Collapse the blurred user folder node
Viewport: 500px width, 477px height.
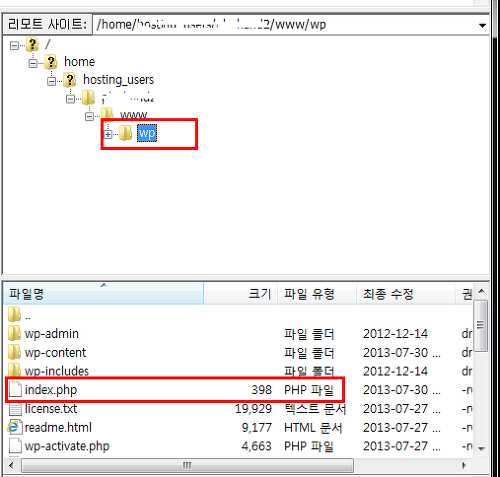click(70, 99)
